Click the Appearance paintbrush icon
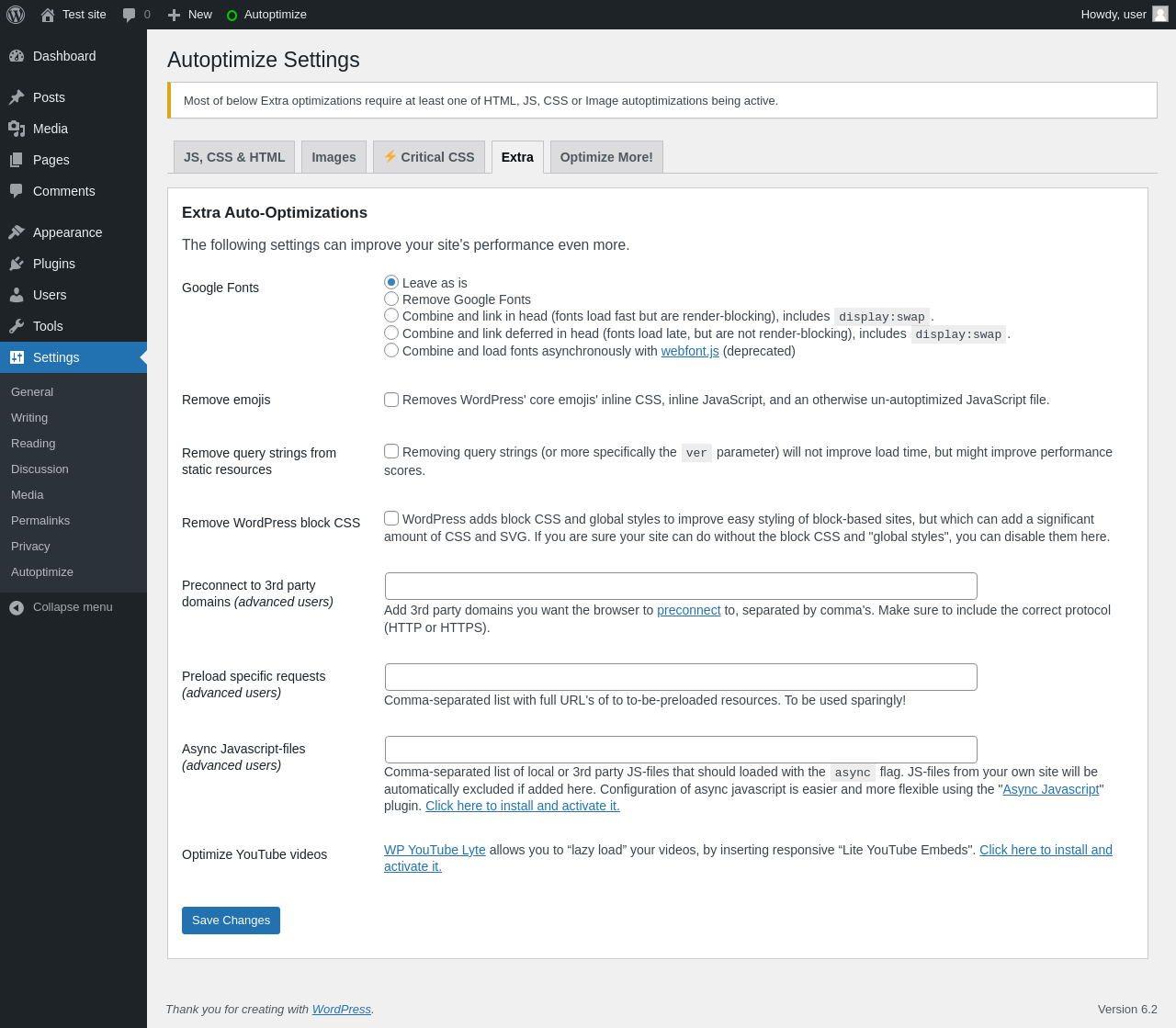The height and width of the screenshot is (1028, 1176). coord(17,232)
